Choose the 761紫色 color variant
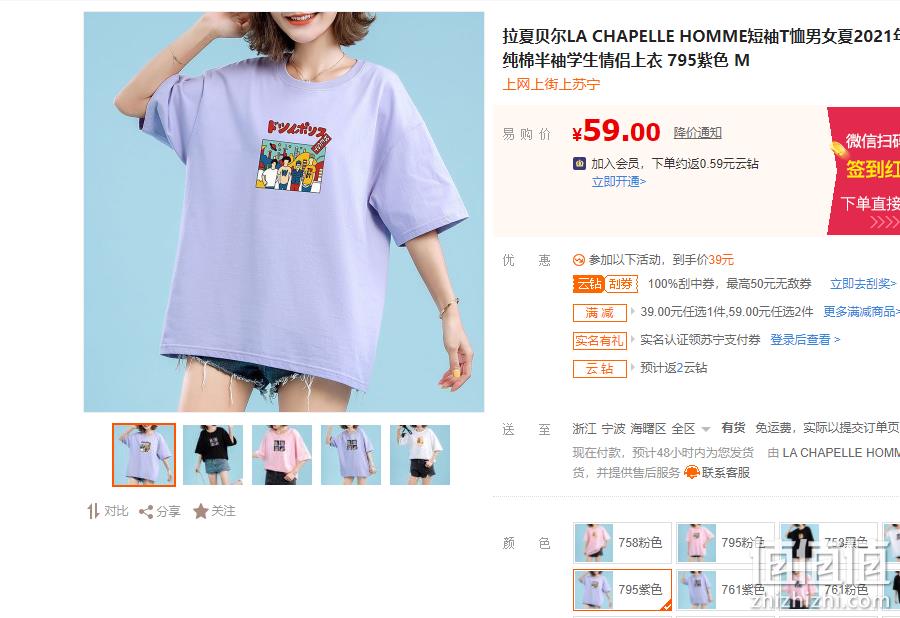The image size is (900, 618). tap(726, 589)
